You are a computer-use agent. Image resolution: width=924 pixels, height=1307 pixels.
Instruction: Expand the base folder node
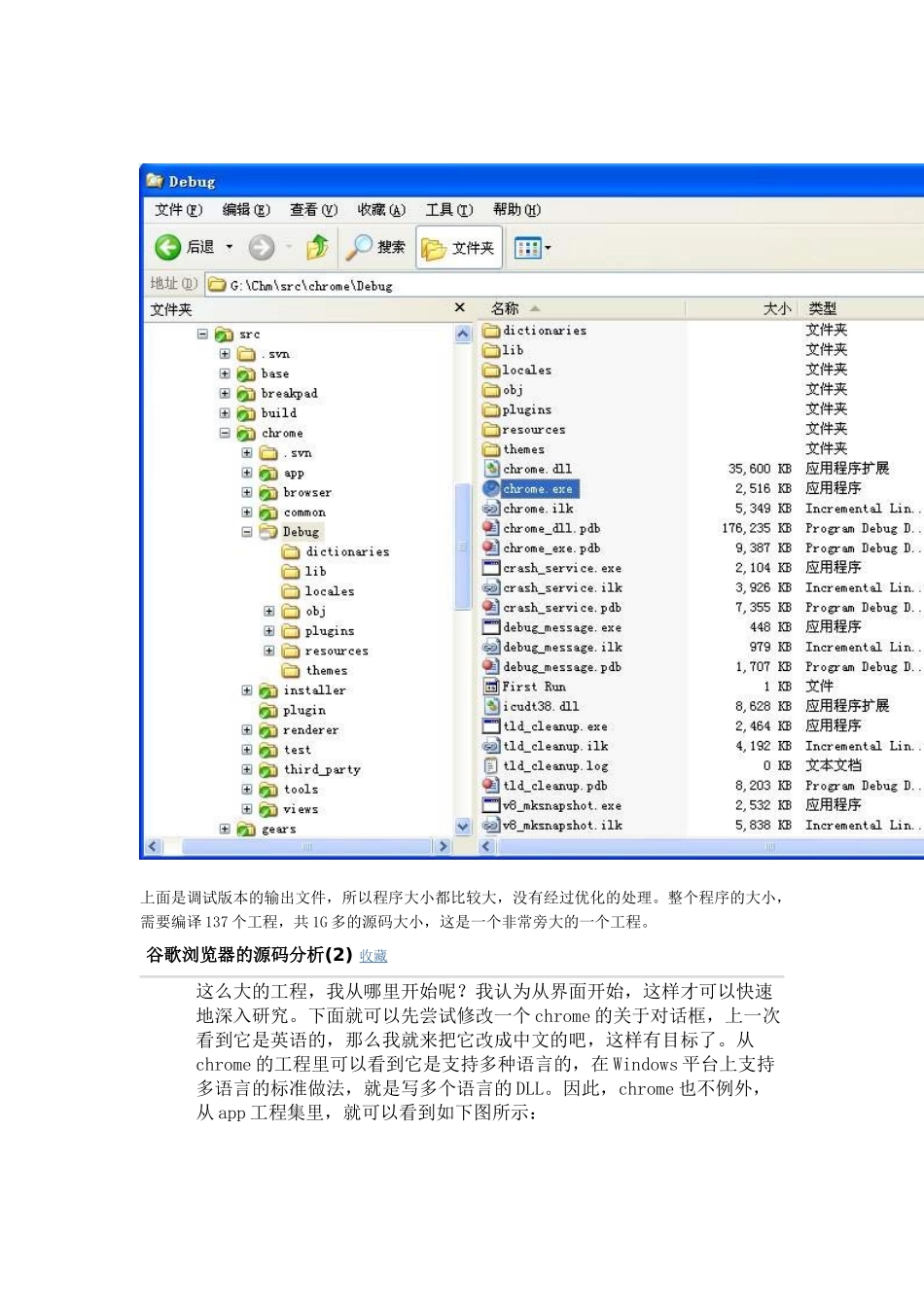(225, 373)
